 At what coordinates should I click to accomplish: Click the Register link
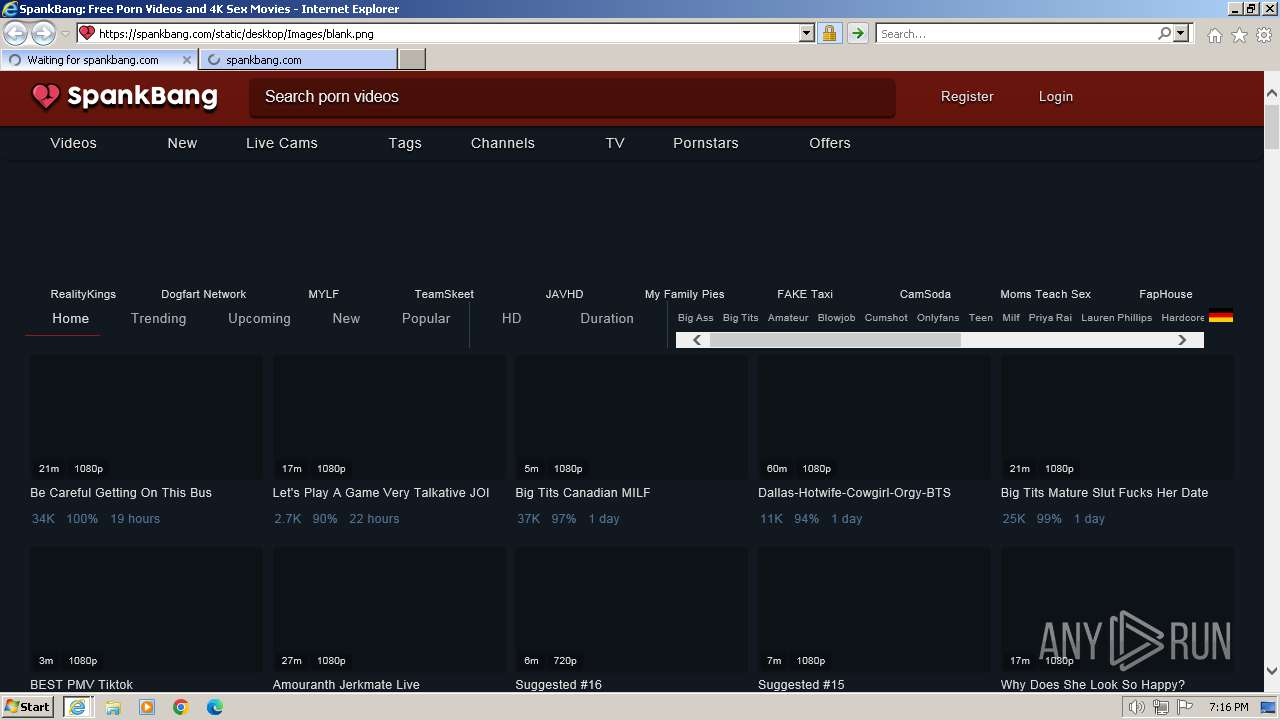pyautogui.click(x=967, y=97)
